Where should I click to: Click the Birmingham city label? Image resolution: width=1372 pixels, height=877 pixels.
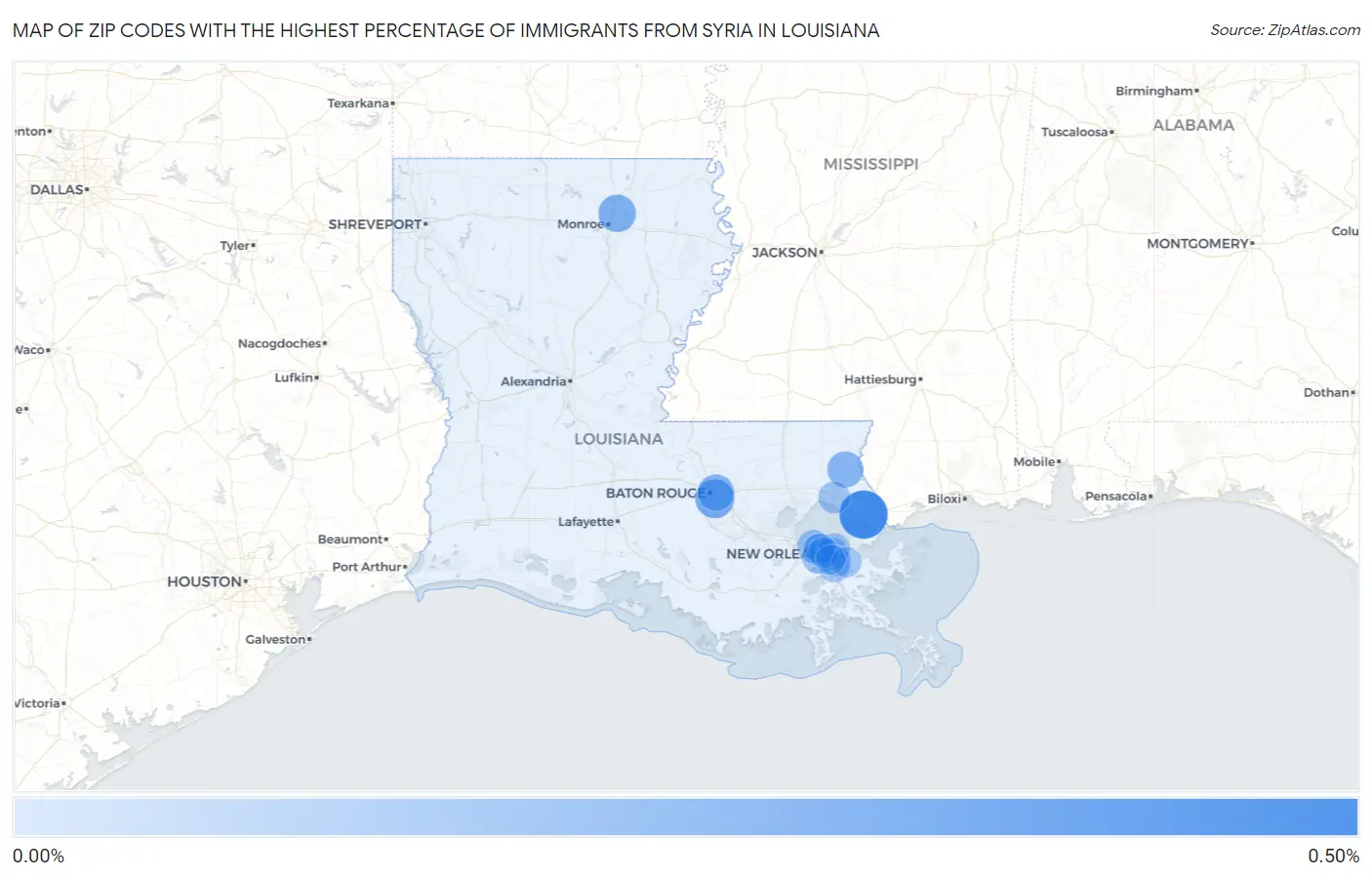click(1154, 91)
